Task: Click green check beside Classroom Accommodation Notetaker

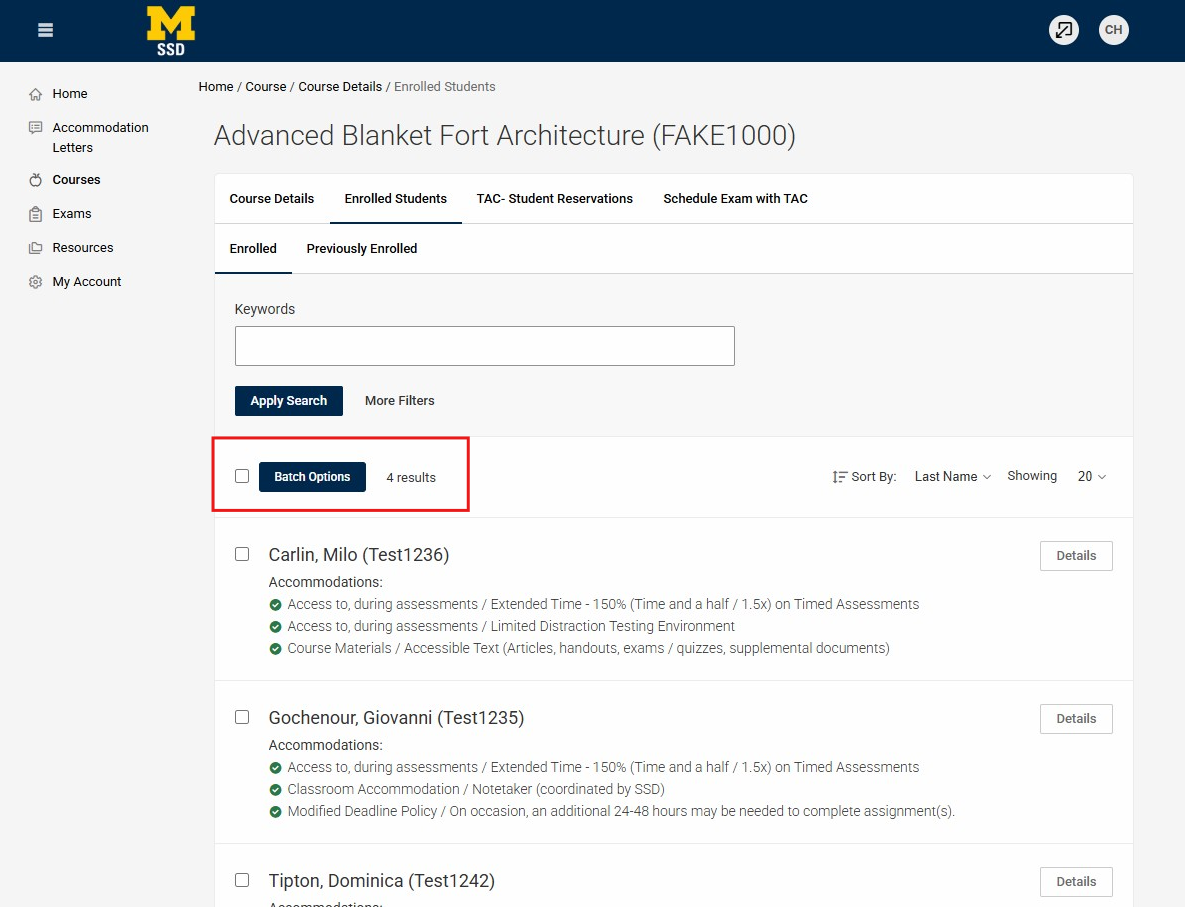Action: [x=275, y=790]
